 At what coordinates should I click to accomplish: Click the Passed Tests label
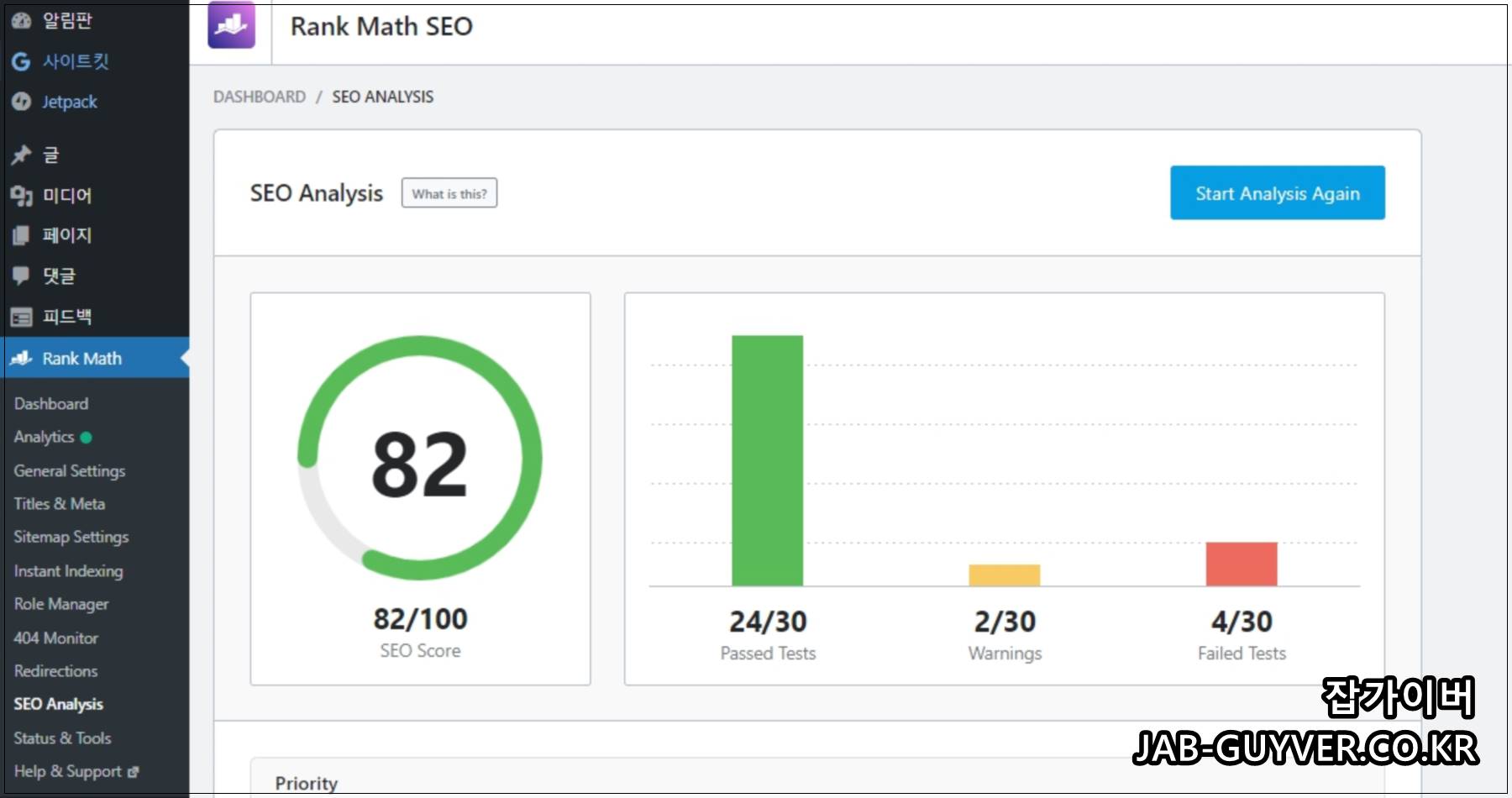(x=768, y=654)
